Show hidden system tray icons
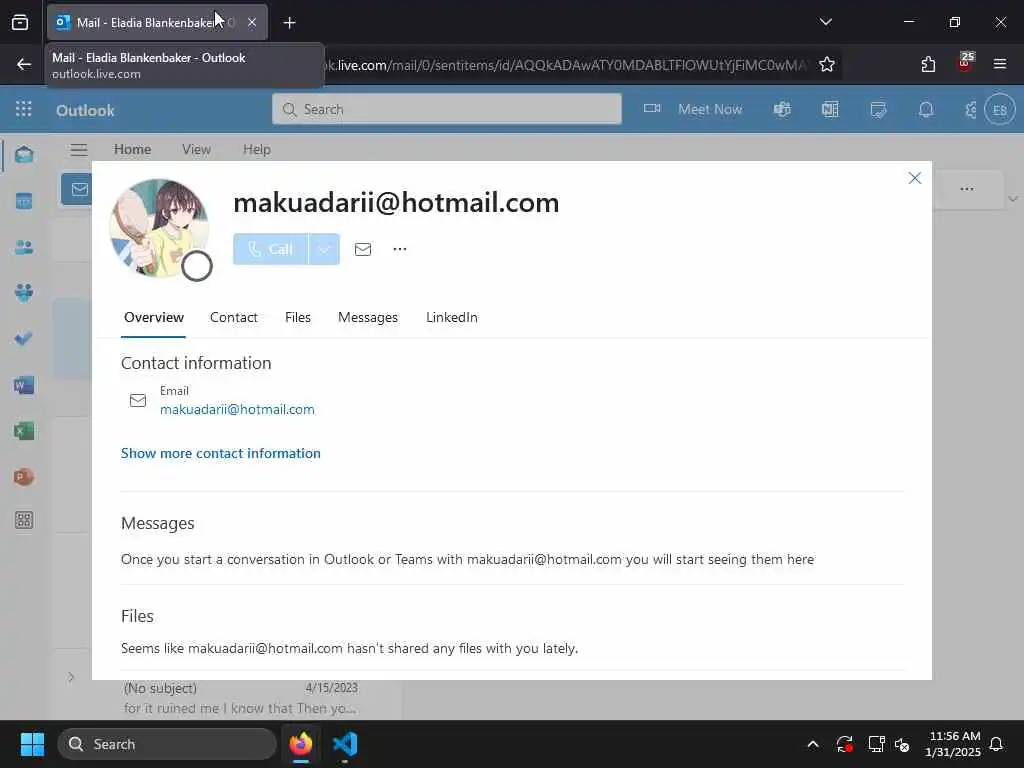The image size is (1024, 768). pyautogui.click(x=813, y=744)
